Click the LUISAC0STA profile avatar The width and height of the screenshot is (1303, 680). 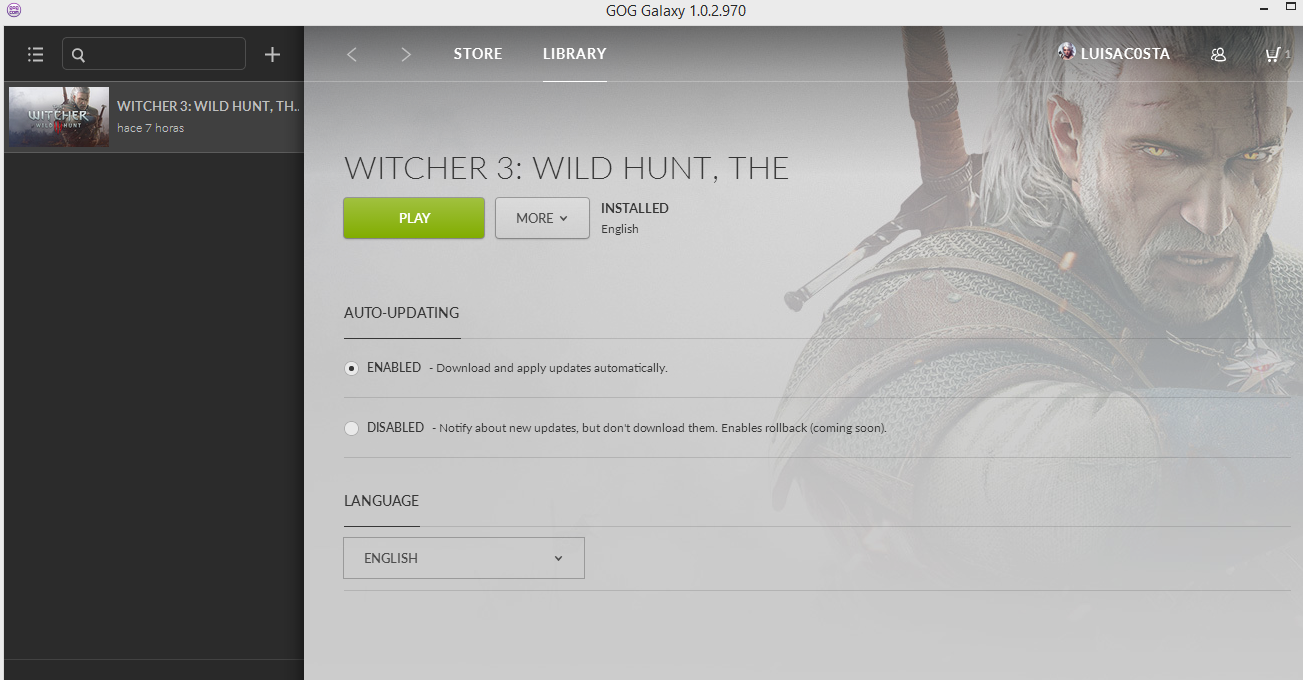pos(1067,52)
